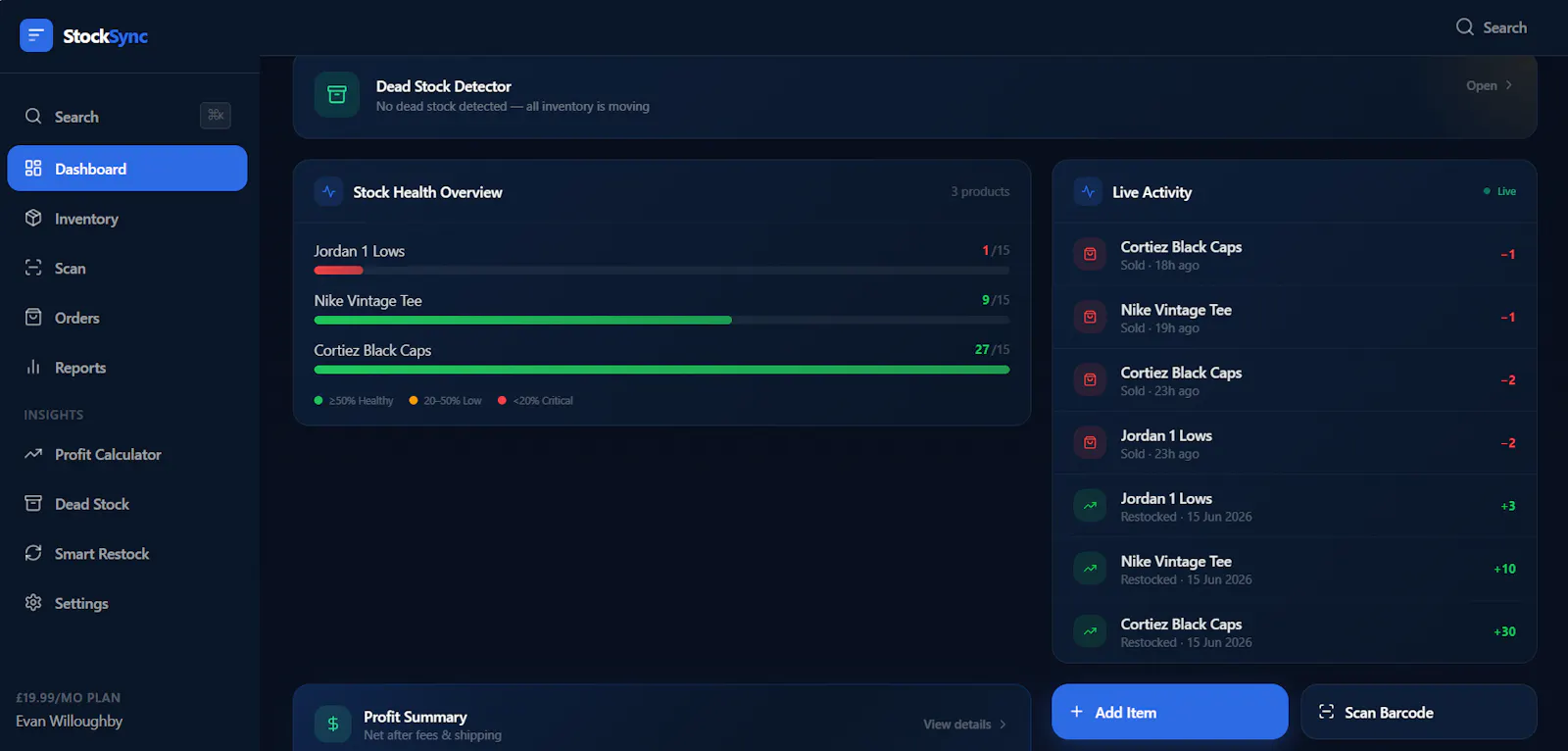
Task: Click sold icon for Nike Vintage Tee 19h ago
Action: click(1090, 317)
